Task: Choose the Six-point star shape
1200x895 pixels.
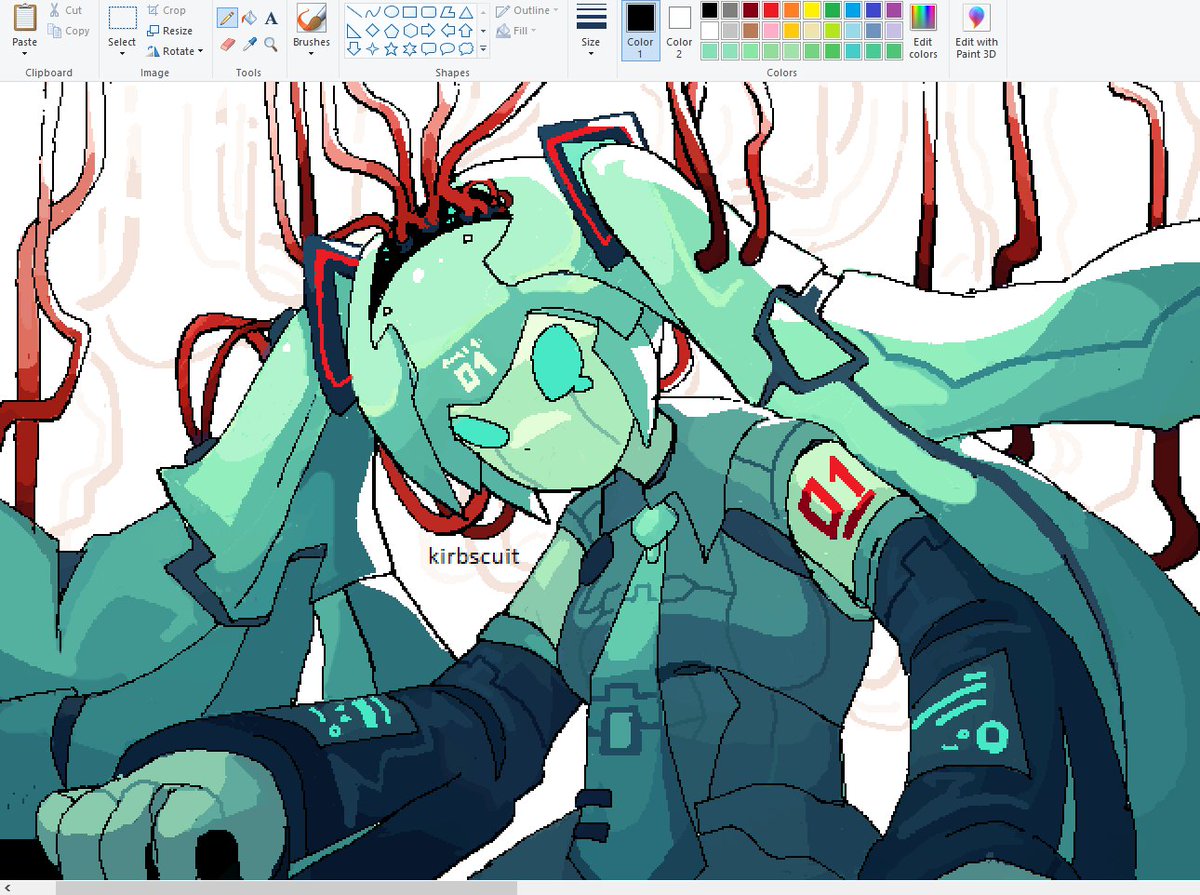Action: coord(410,48)
